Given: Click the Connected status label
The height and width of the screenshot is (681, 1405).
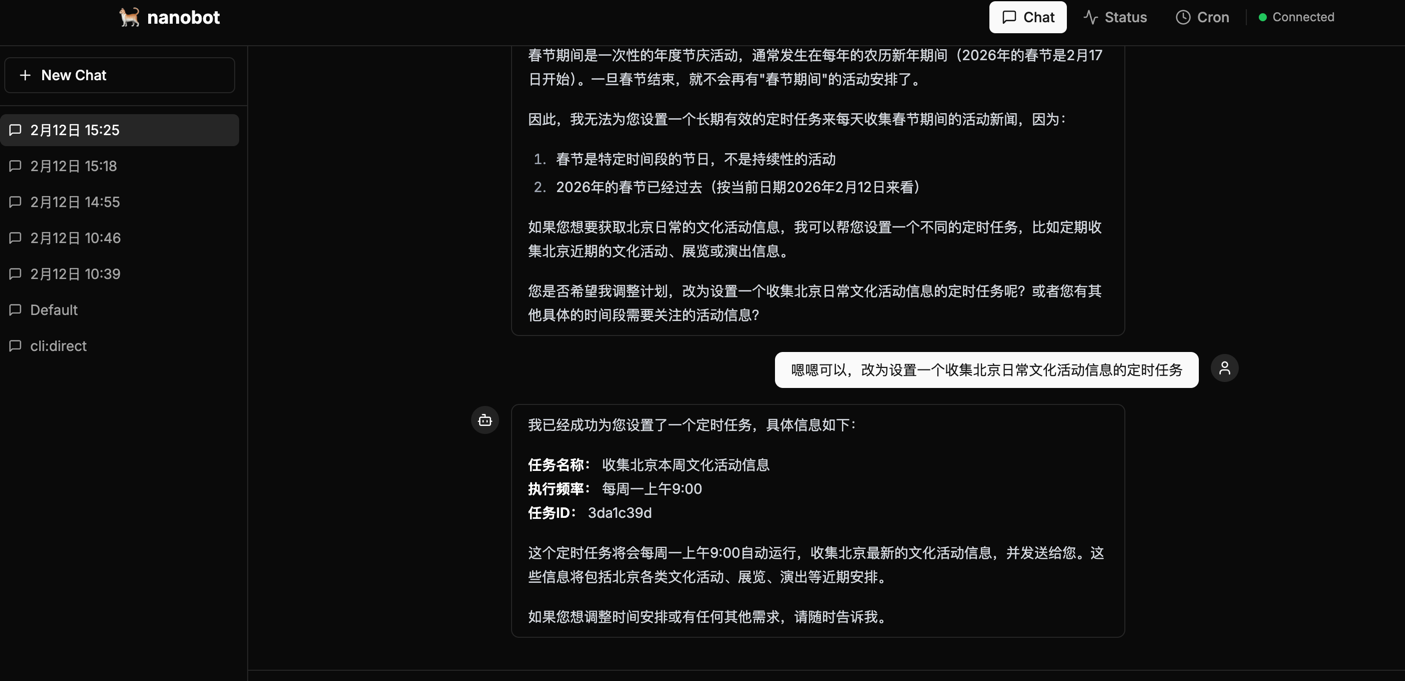Looking at the screenshot, I should pos(1303,17).
